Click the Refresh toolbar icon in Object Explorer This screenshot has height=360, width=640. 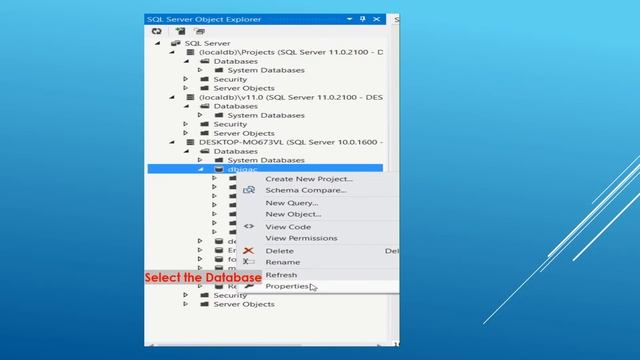pos(156,31)
